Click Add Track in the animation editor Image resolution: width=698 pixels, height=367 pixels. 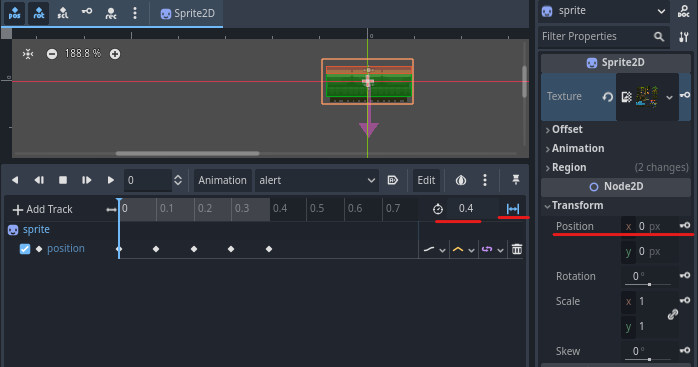(43, 209)
